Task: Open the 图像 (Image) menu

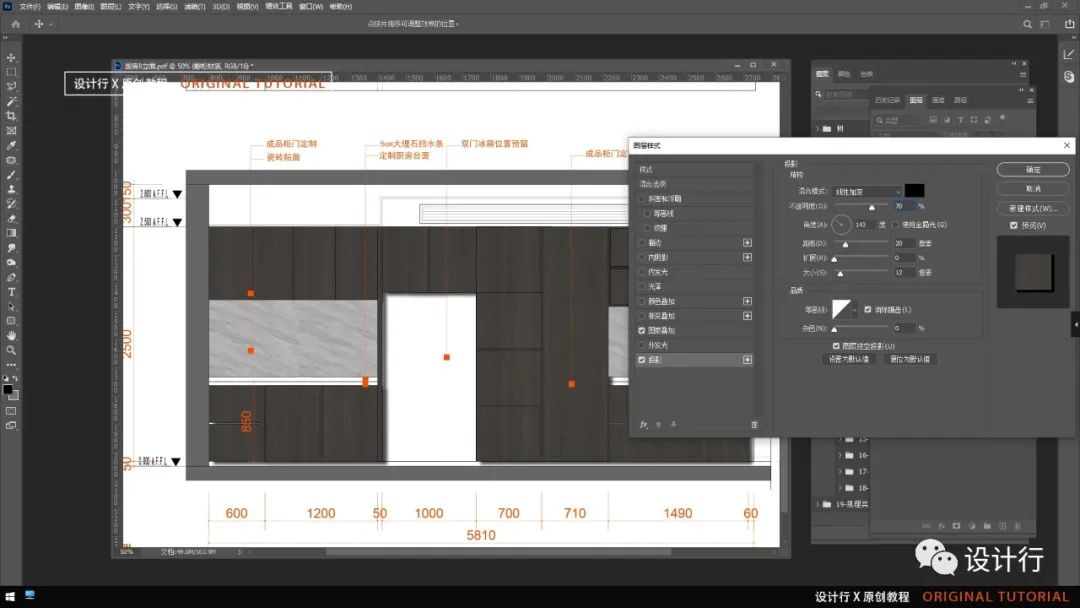Action: [84, 7]
